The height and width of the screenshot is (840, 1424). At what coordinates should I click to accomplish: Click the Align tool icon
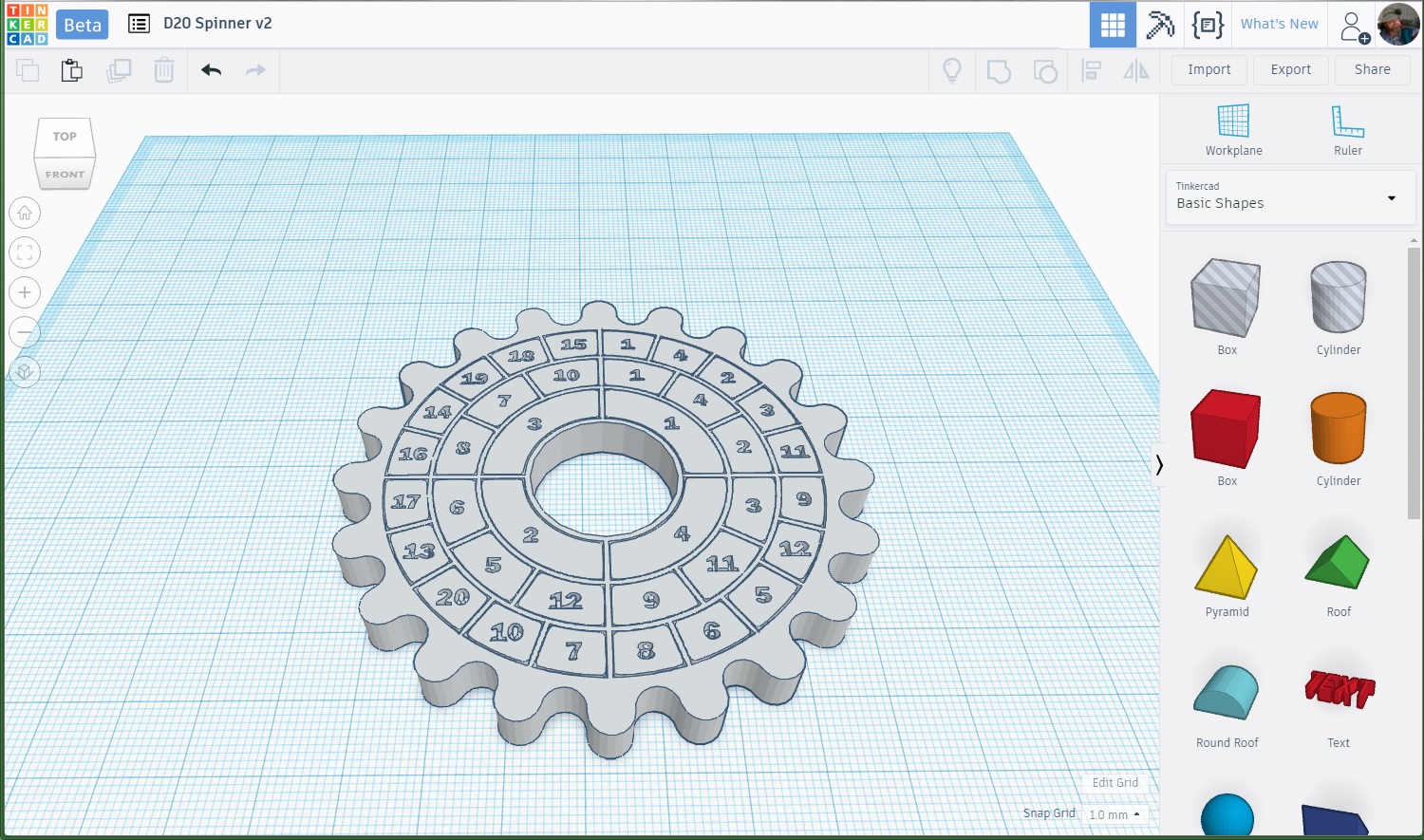coord(1092,70)
